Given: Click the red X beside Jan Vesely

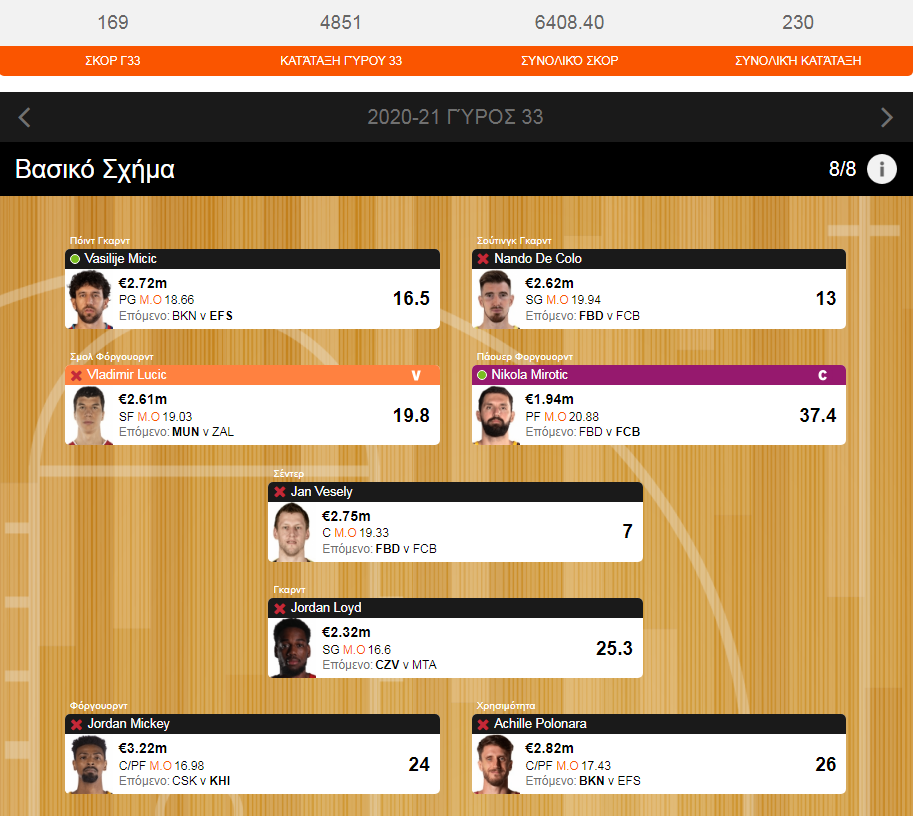Looking at the screenshot, I should [x=279, y=492].
